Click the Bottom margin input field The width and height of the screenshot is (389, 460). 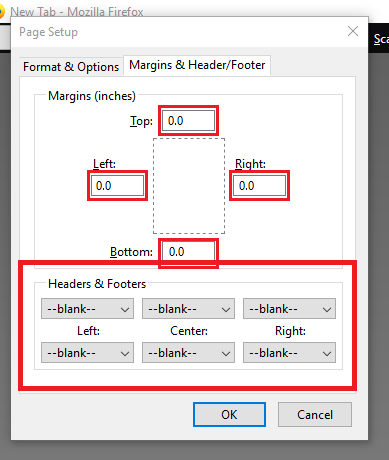point(188,252)
